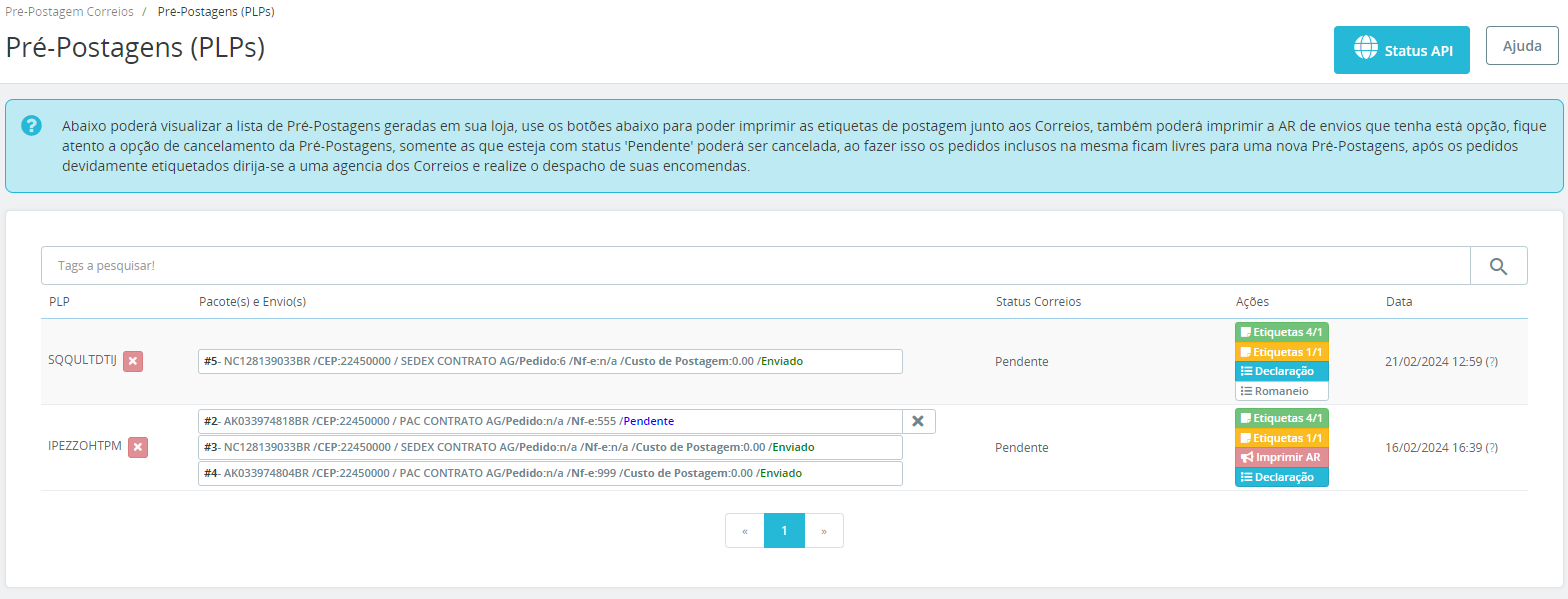This screenshot has width=1568, height=599.
Task: Open Declaração for PLP SQQULTDTIJ
Action: (x=1281, y=371)
